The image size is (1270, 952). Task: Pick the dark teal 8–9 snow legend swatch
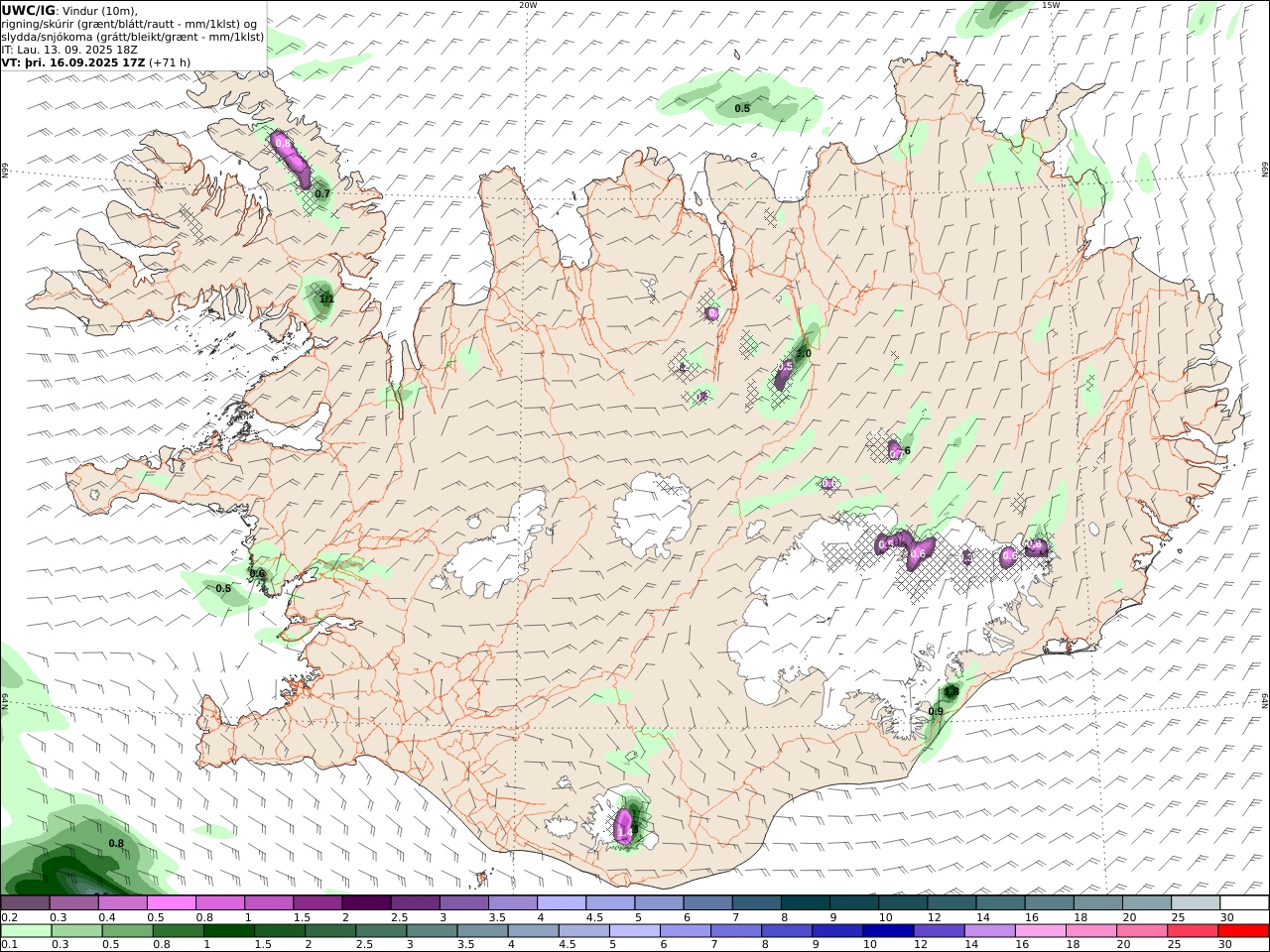tap(804, 903)
